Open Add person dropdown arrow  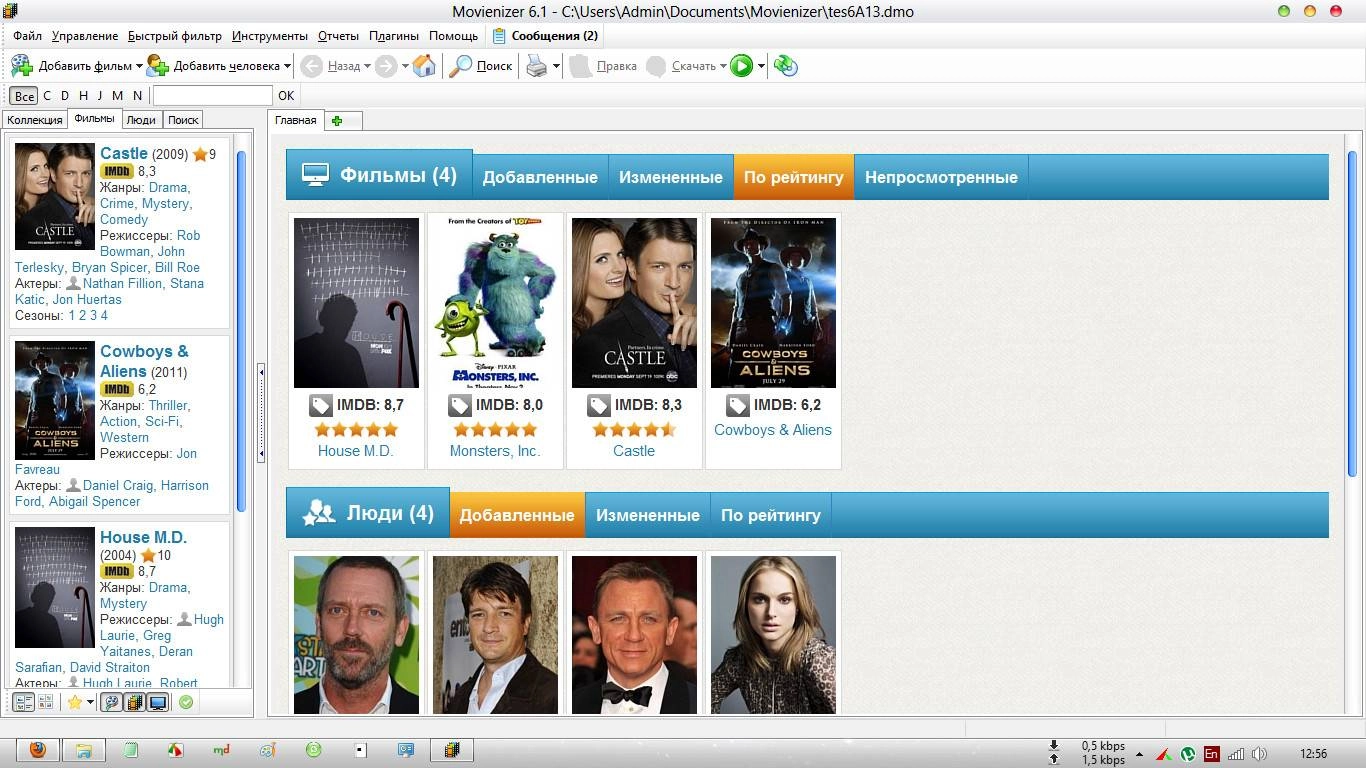click(287, 66)
